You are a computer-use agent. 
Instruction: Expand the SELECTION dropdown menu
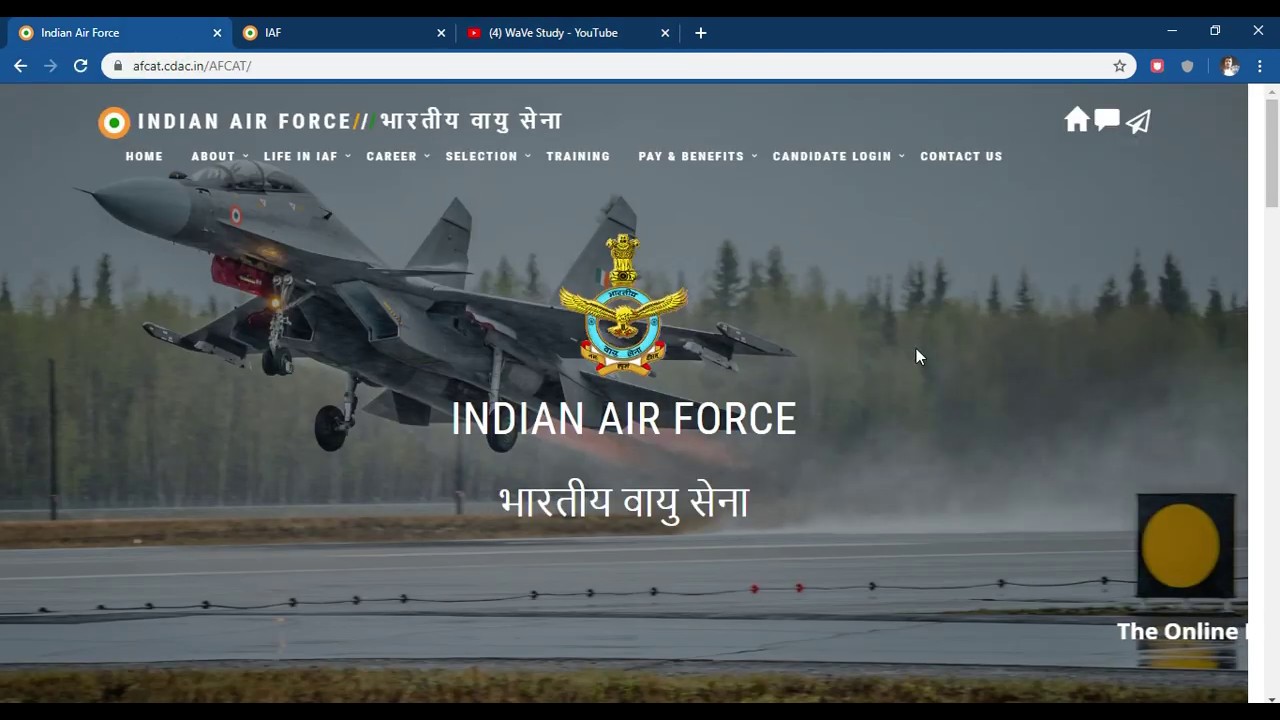pyautogui.click(x=487, y=156)
